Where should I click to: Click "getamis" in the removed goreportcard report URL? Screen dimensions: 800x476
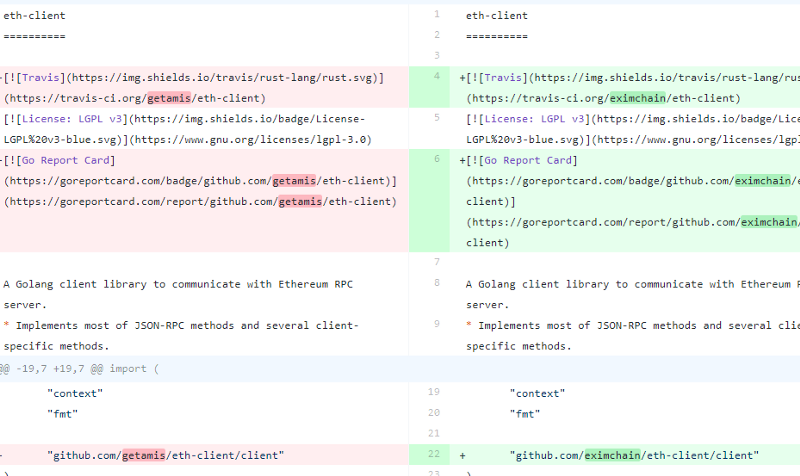tap(300, 202)
